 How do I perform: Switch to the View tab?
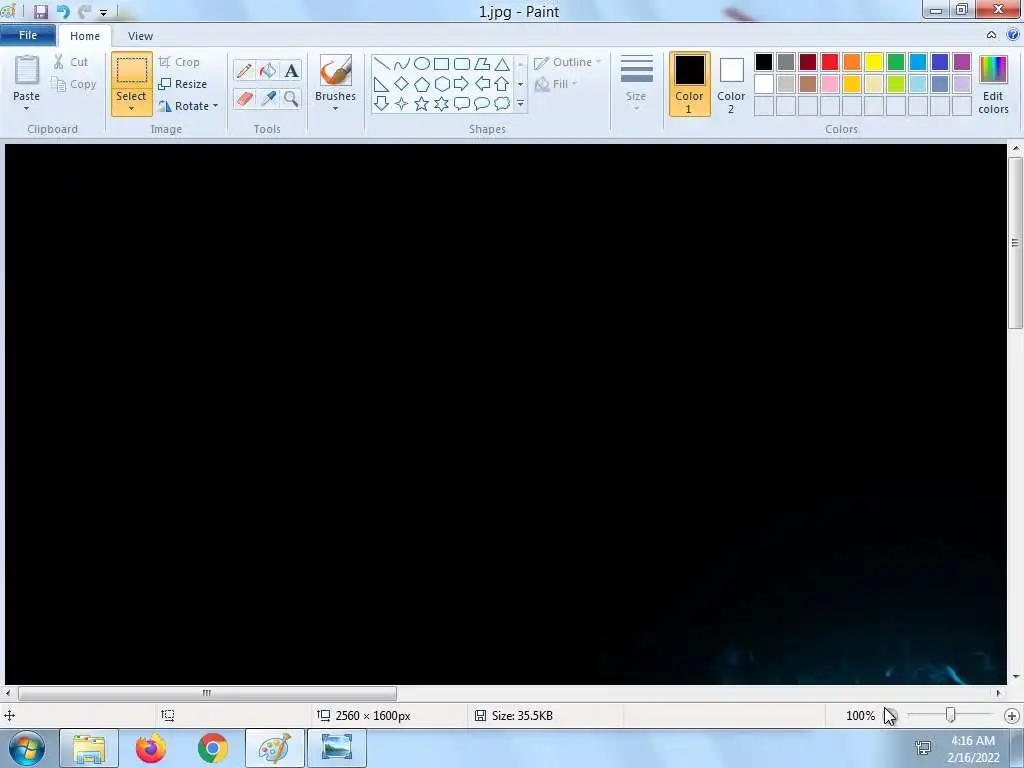140,36
